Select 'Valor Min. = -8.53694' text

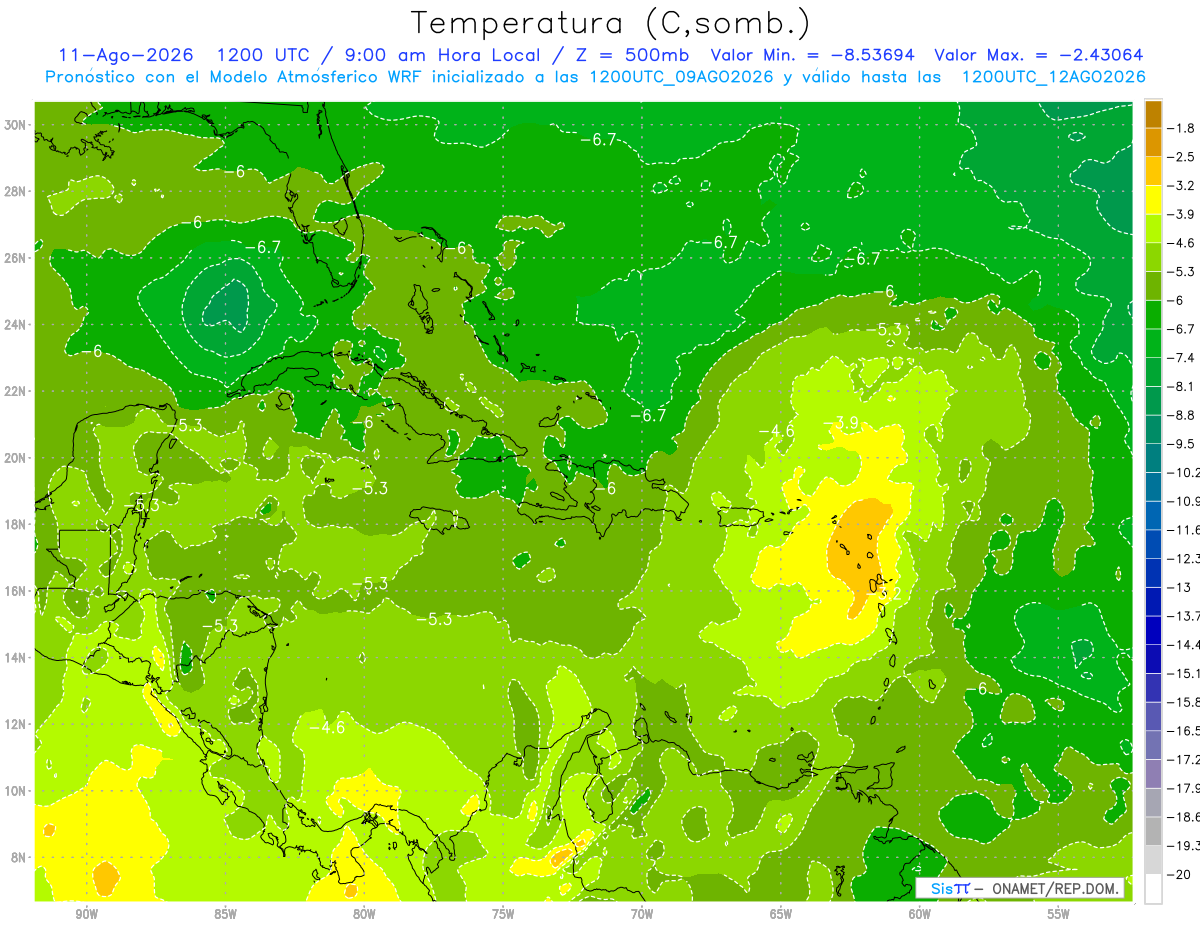[812, 55]
